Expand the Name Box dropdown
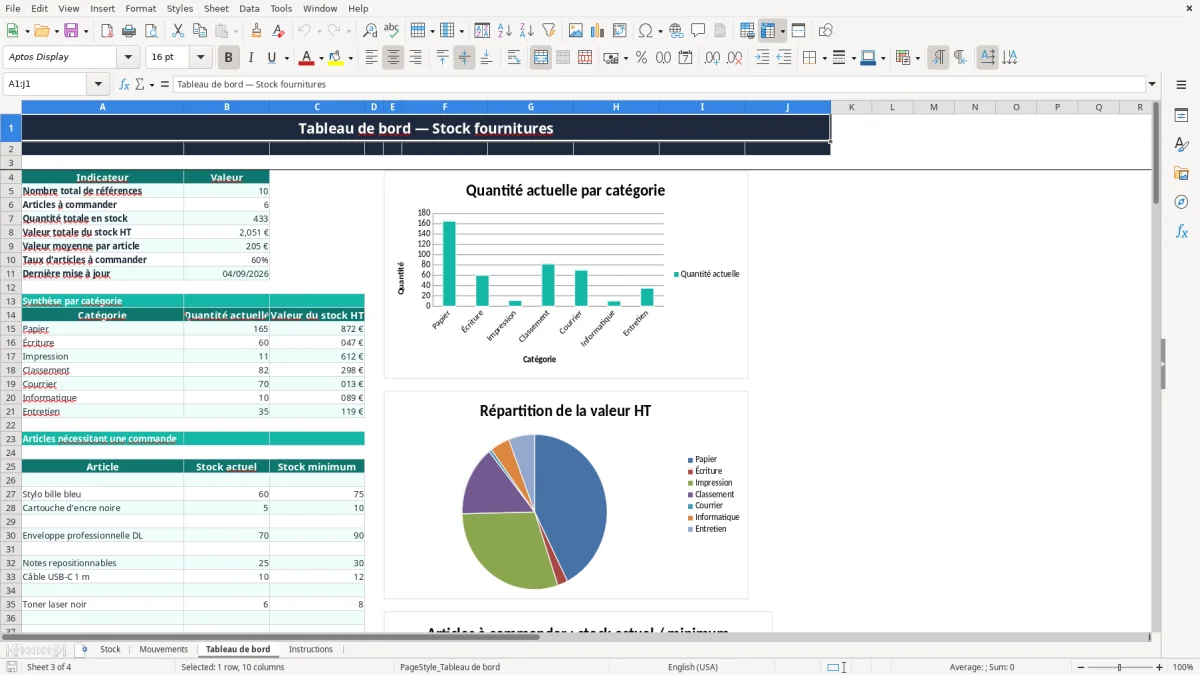The image size is (1200, 675). [98, 84]
